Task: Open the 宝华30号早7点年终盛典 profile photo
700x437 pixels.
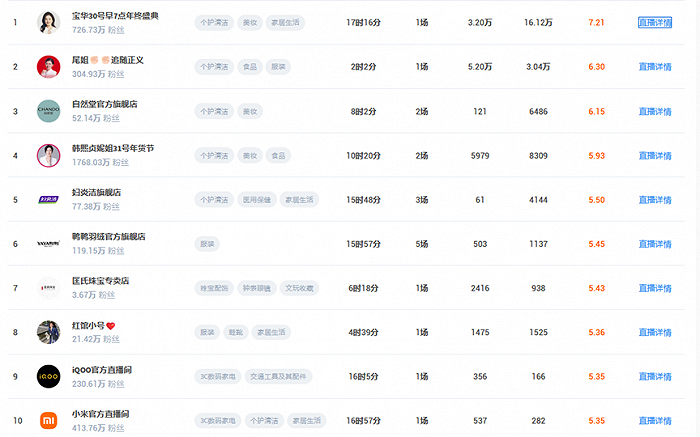Action: 49,22
